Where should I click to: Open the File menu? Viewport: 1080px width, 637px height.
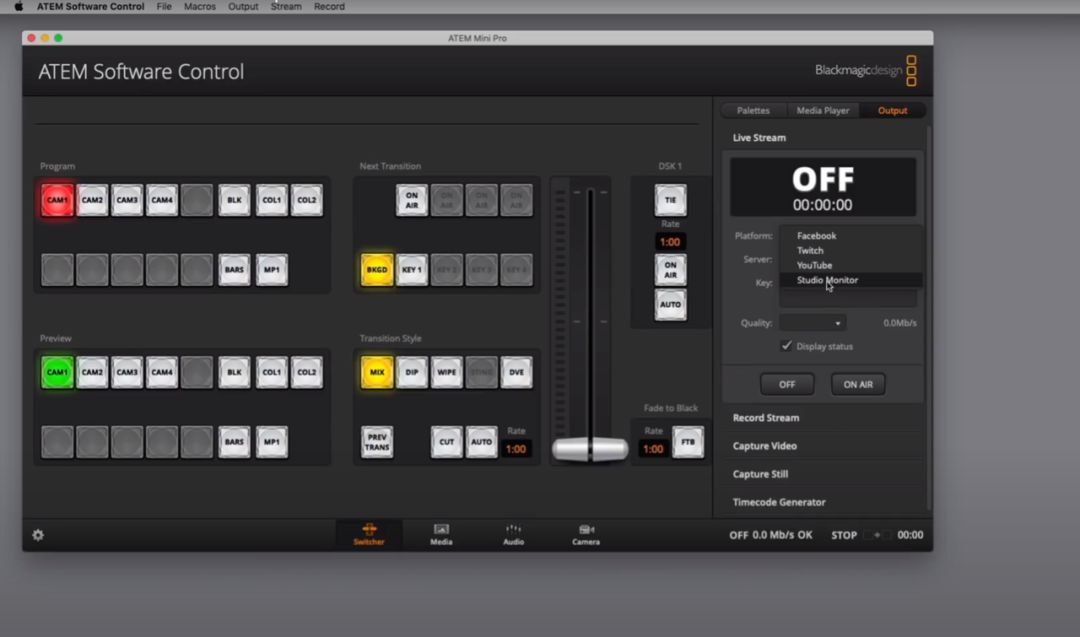(x=164, y=6)
